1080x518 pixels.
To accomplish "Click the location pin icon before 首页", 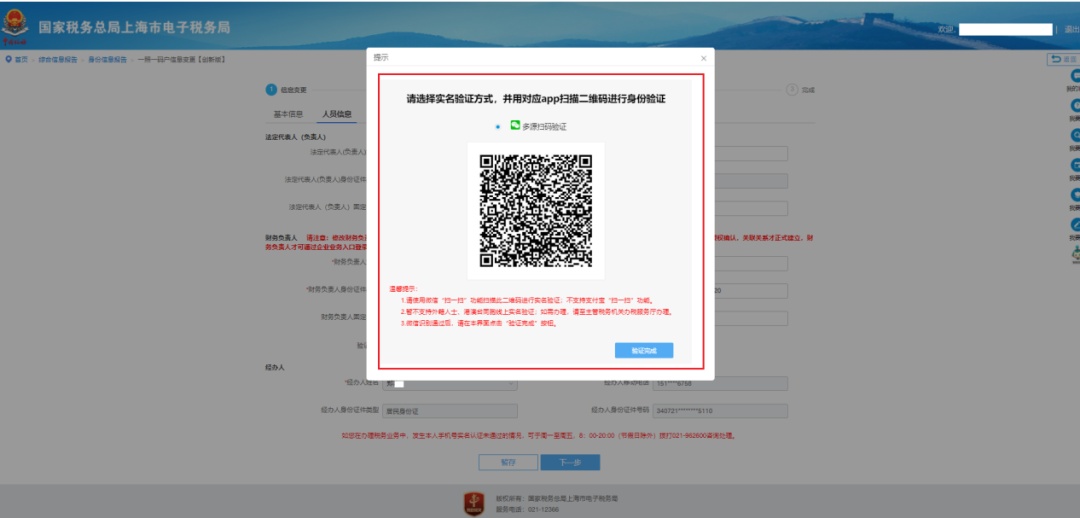I will pyautogui.click(x=8, y=59).
